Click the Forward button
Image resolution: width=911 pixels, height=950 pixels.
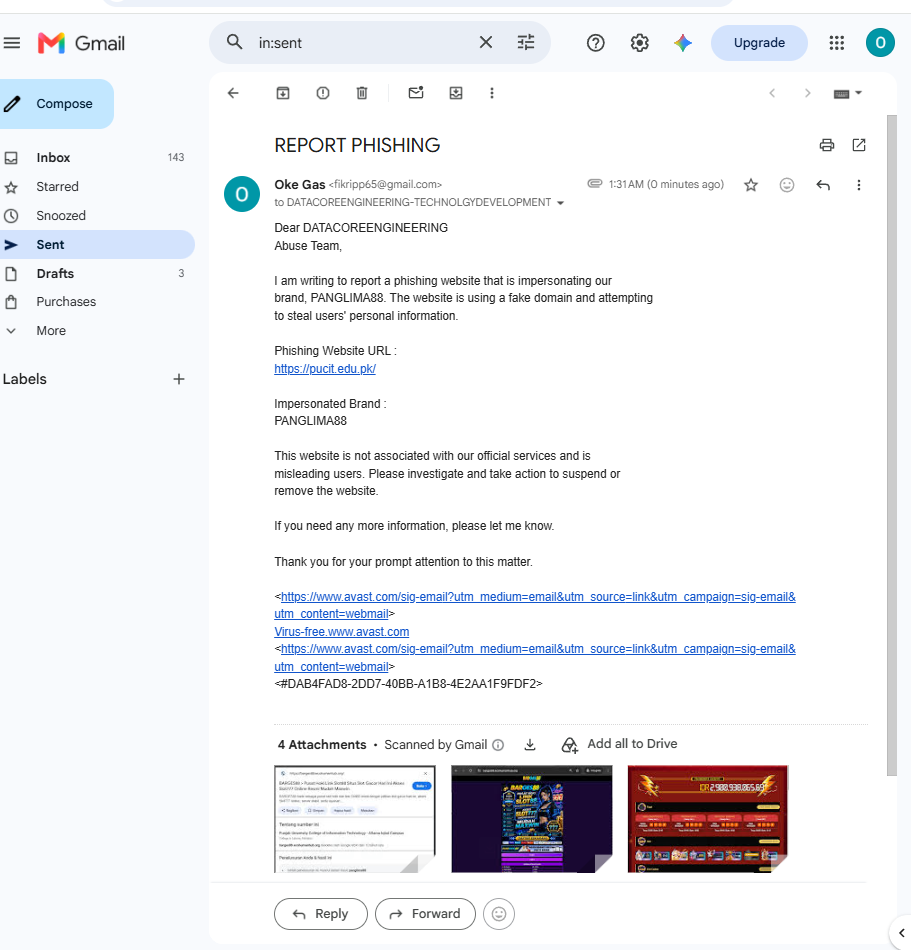(x=425, y=914)
